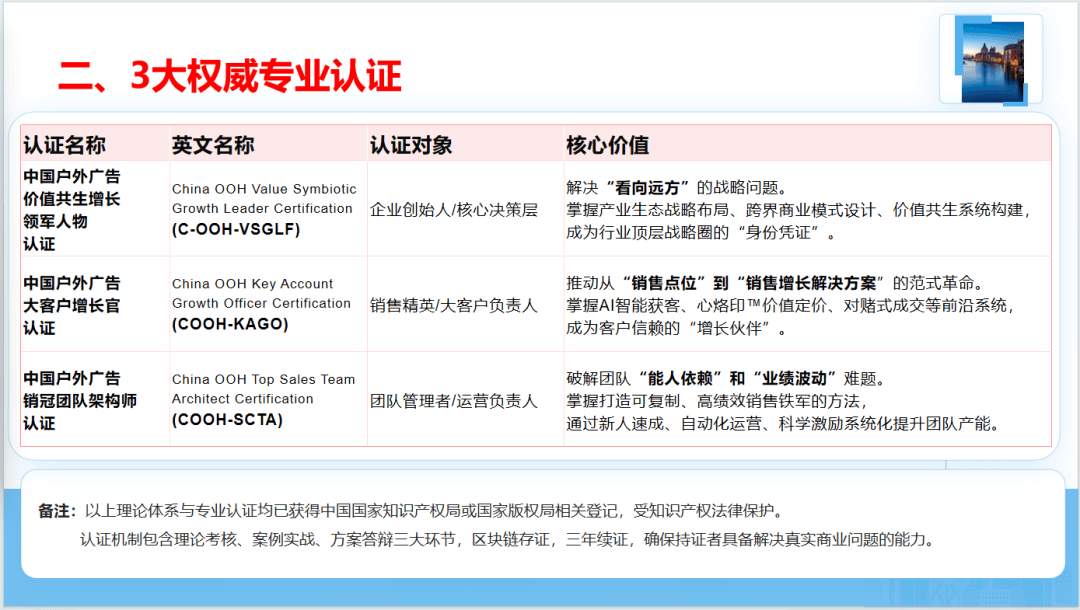This screenshot has height=610, width=1080.
Task: Click the 核心价值 column header
Action: coord(607,145)
